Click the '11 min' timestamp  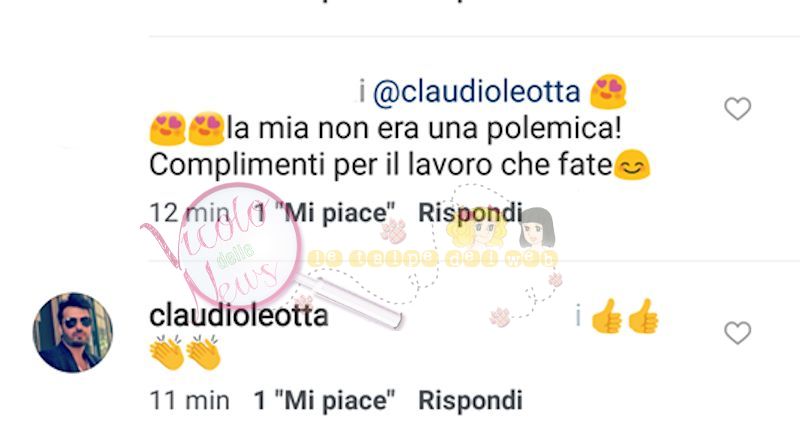(x=189, y=400)
